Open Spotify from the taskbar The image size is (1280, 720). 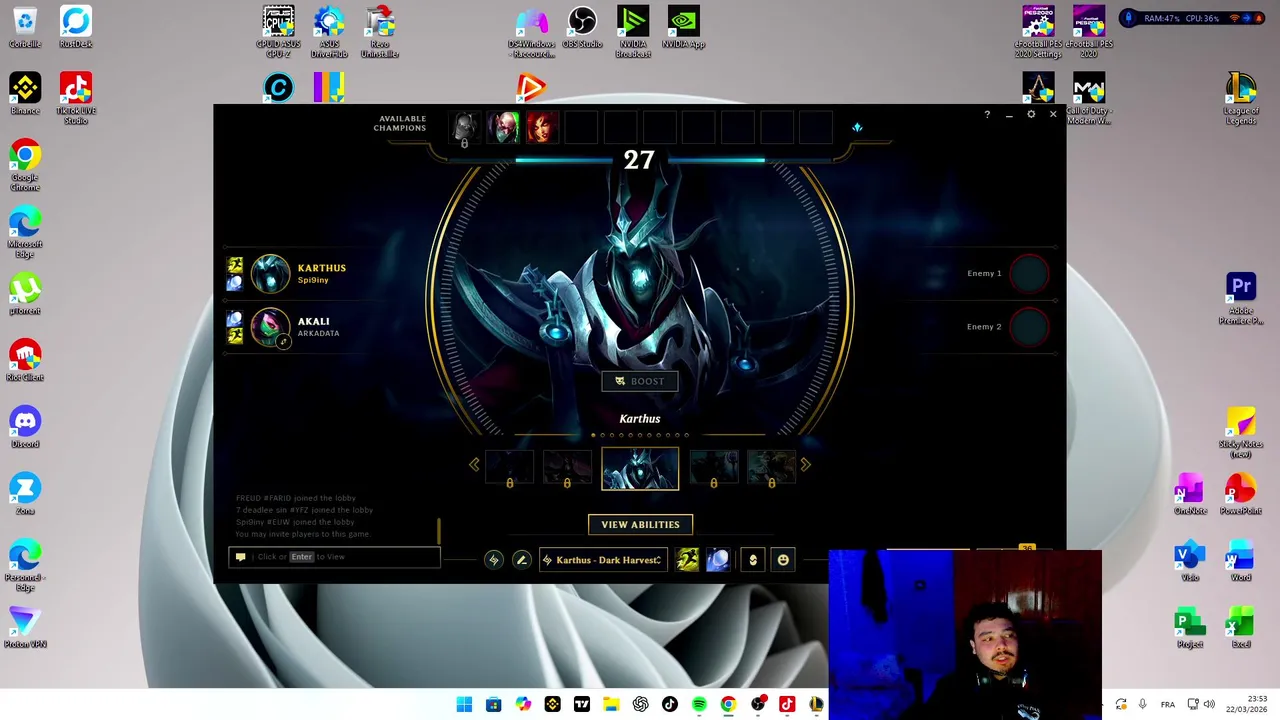click(699, 705)
